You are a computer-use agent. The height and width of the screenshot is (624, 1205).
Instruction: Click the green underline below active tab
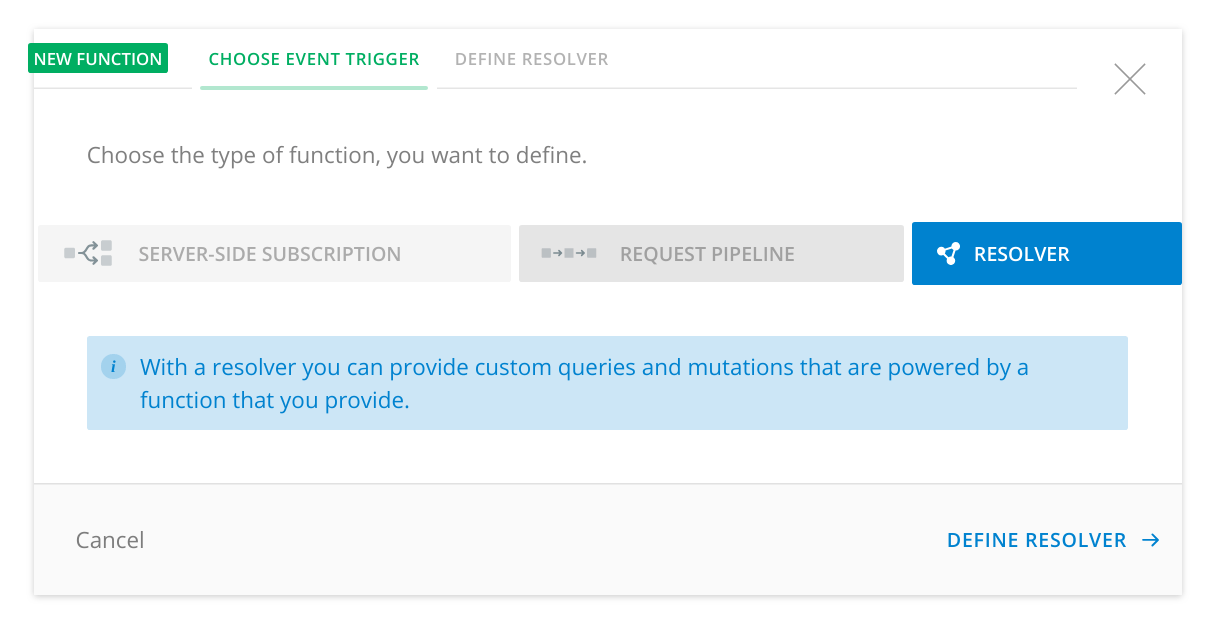(x=314, y=88)
